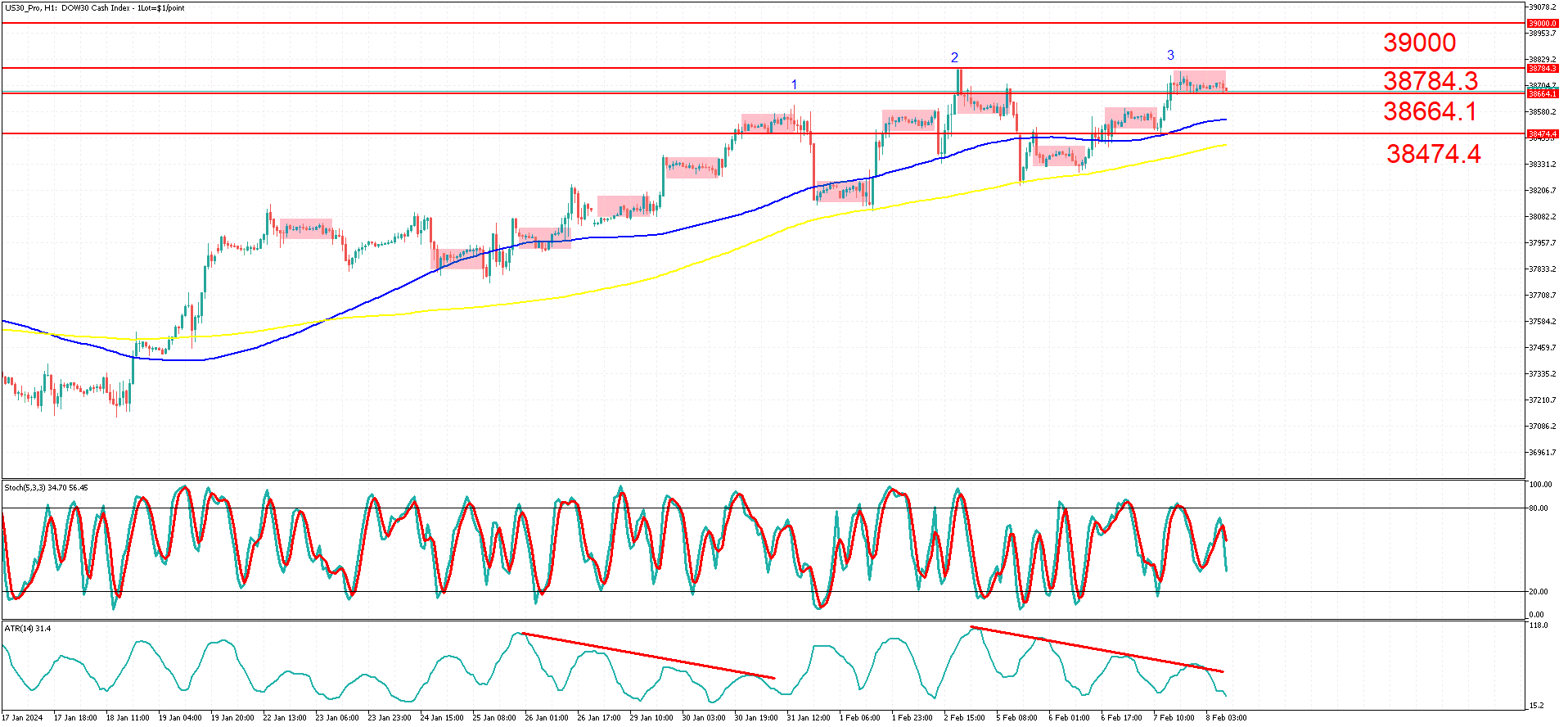Select the blue wave label 1
The width and height of the screenshot is (1568, 727).
click(x=794, y=84)
